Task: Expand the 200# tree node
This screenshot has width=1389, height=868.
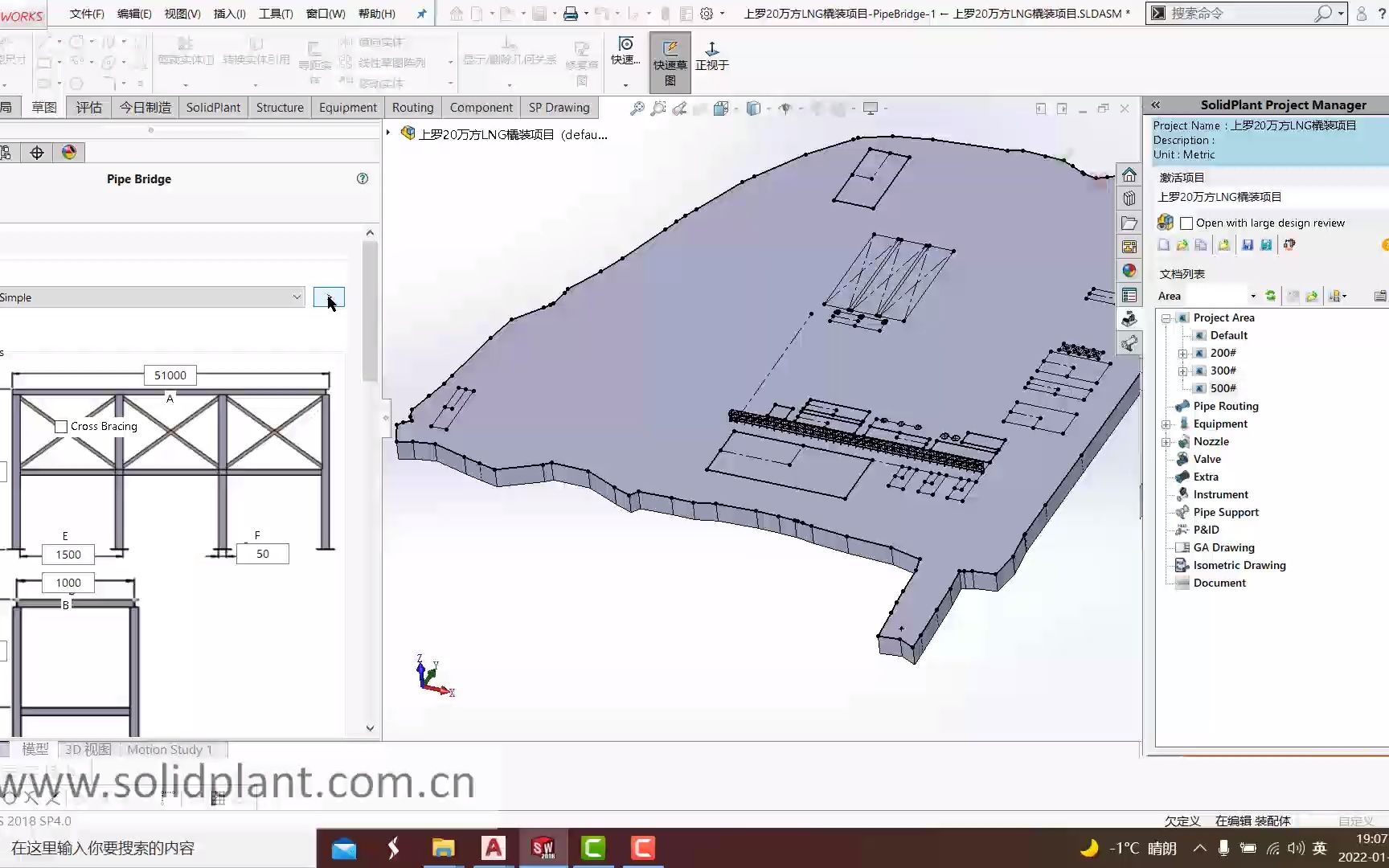Action: pos(1182,353)
